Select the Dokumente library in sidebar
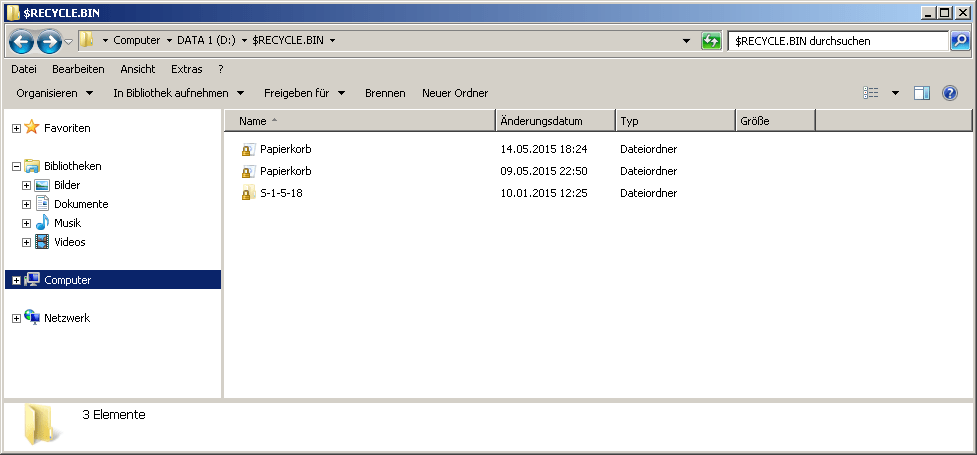The image size is (977, 455). click(80, 204)
